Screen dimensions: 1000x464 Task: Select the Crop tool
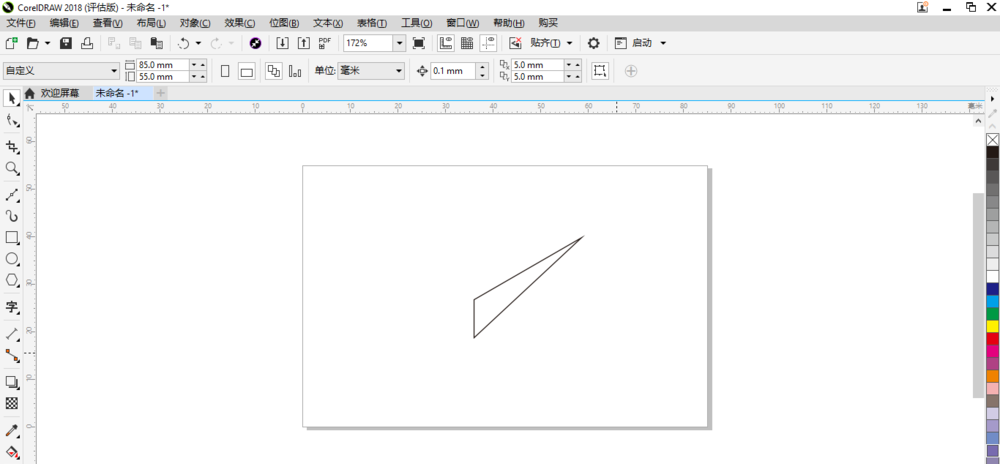[x=12, y=146]
